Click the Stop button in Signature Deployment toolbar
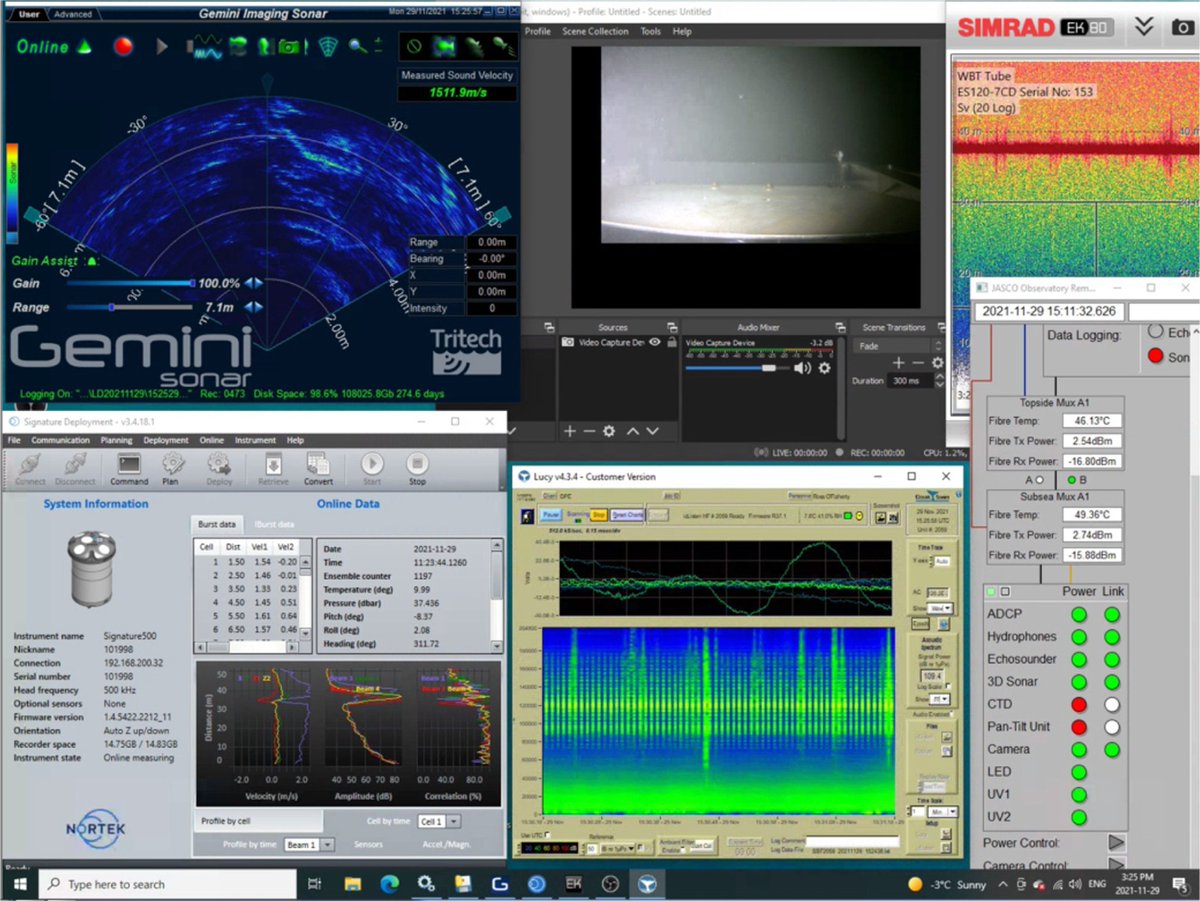 click(x=418, y=469)
